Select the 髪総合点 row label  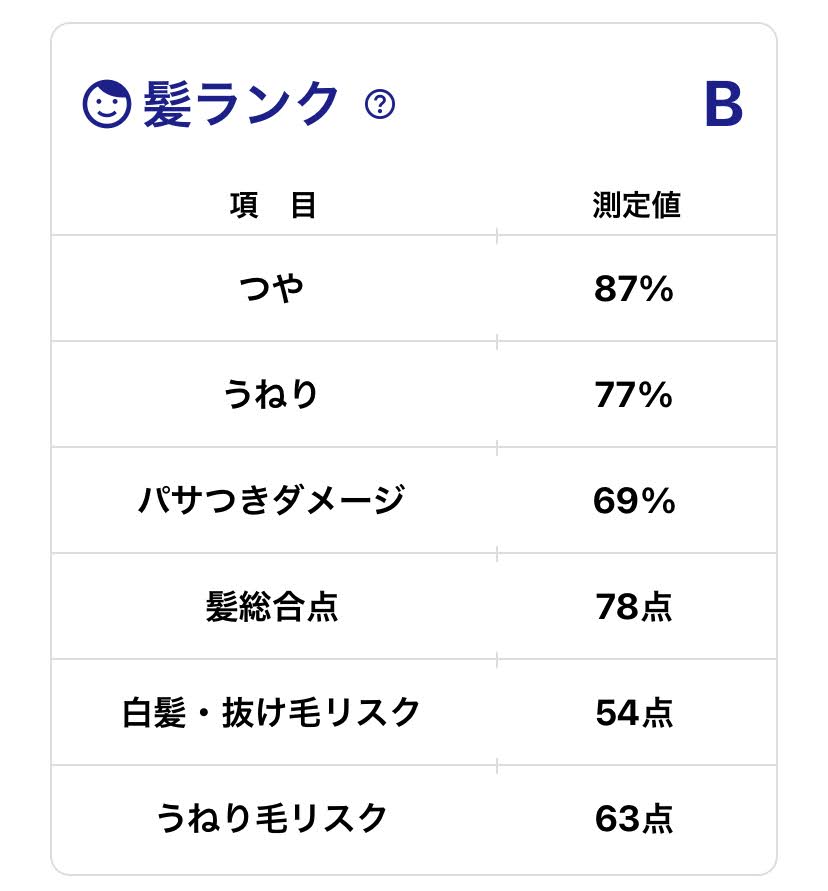[273, 607]
